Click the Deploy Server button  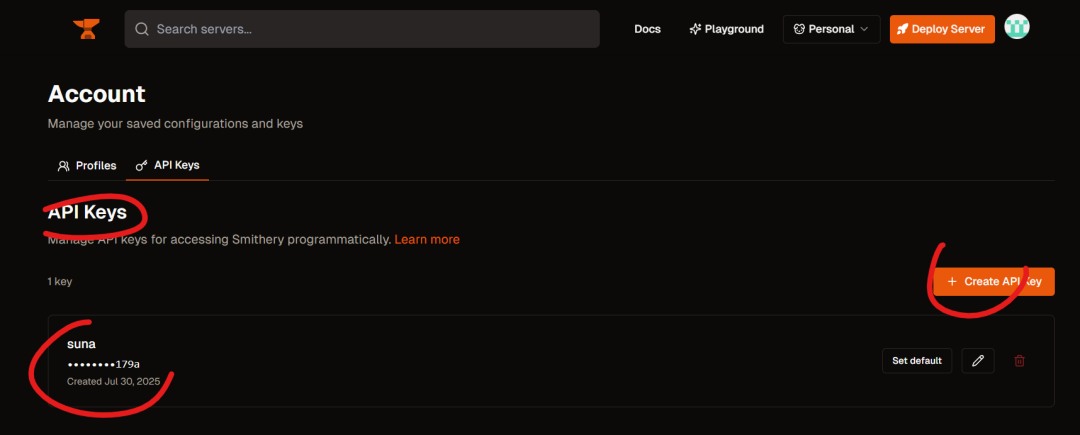pos(942,29)
